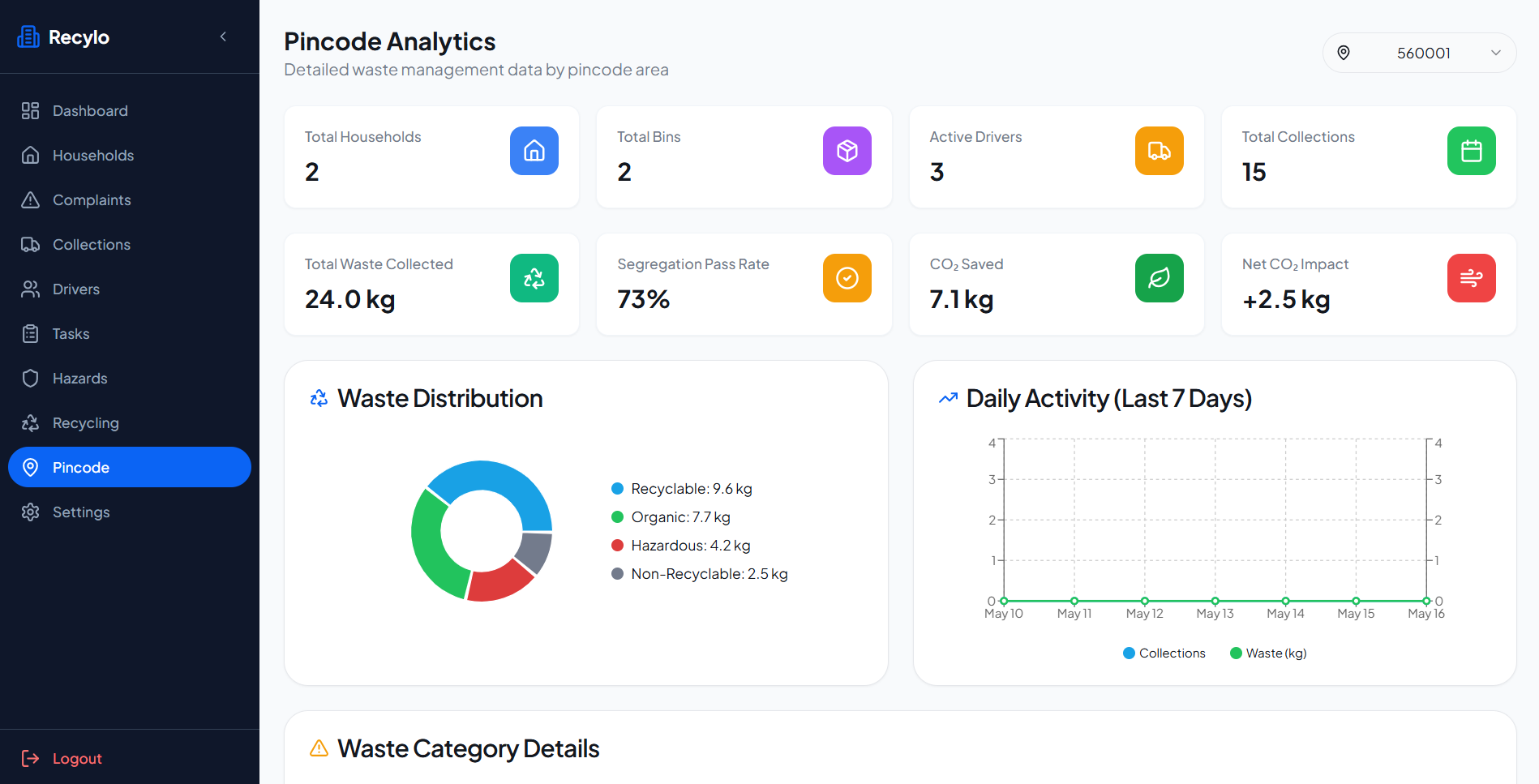Click the May 16 data point on chart
Screen dimensions: 1539x784
tap(1426, 601)
